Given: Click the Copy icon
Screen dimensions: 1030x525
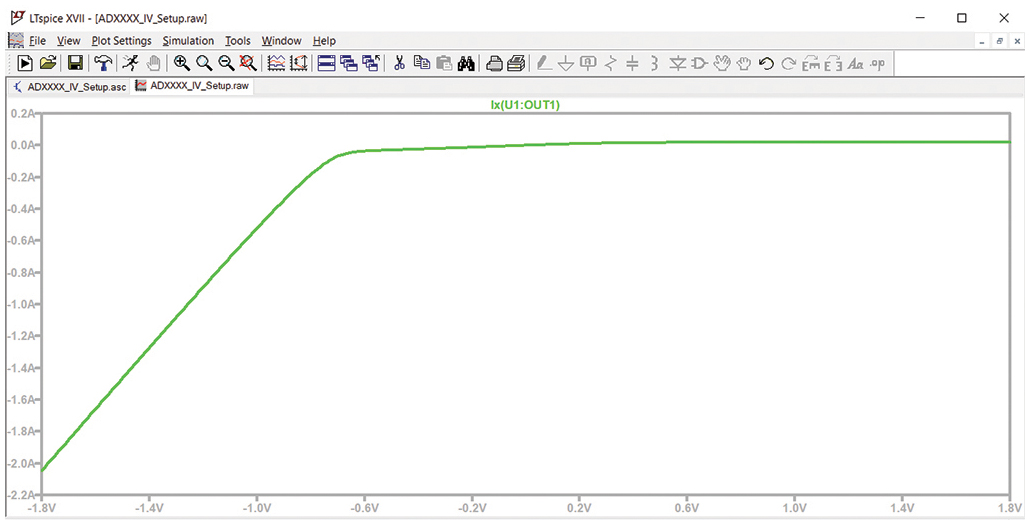Looking at the screenshot, I should click(422, 63).
